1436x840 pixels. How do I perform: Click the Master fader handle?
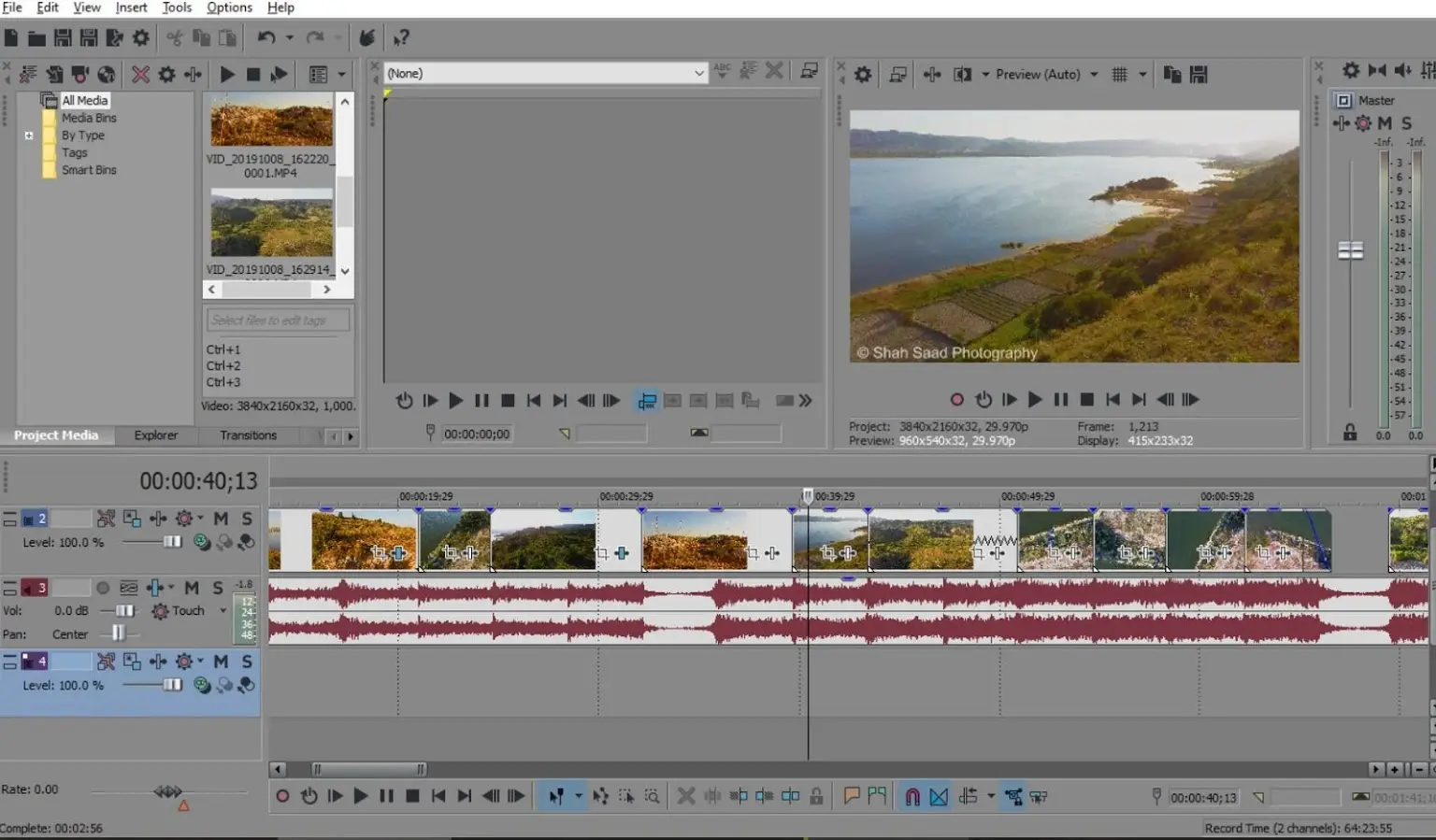(x=1350, y=250)
